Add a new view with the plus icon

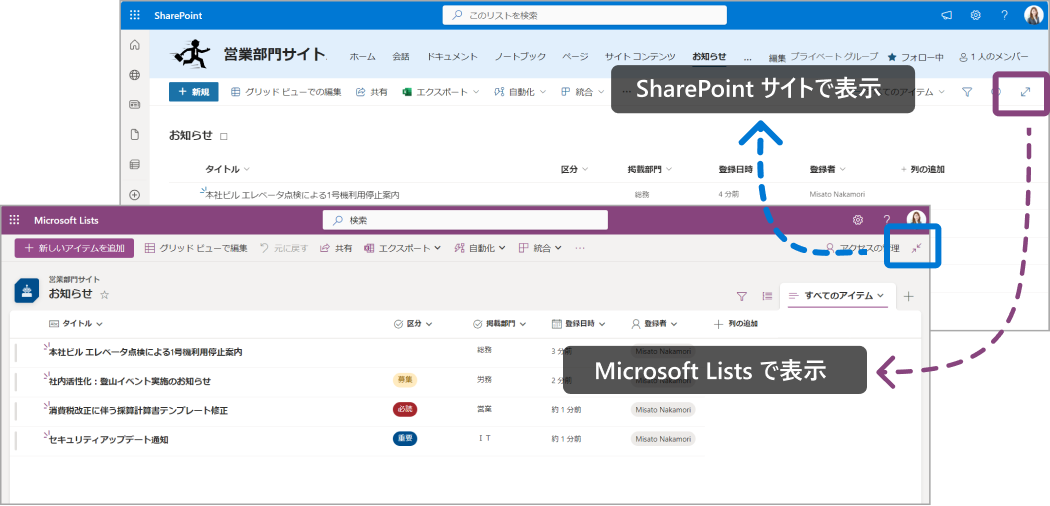click(x=908, y=296)
